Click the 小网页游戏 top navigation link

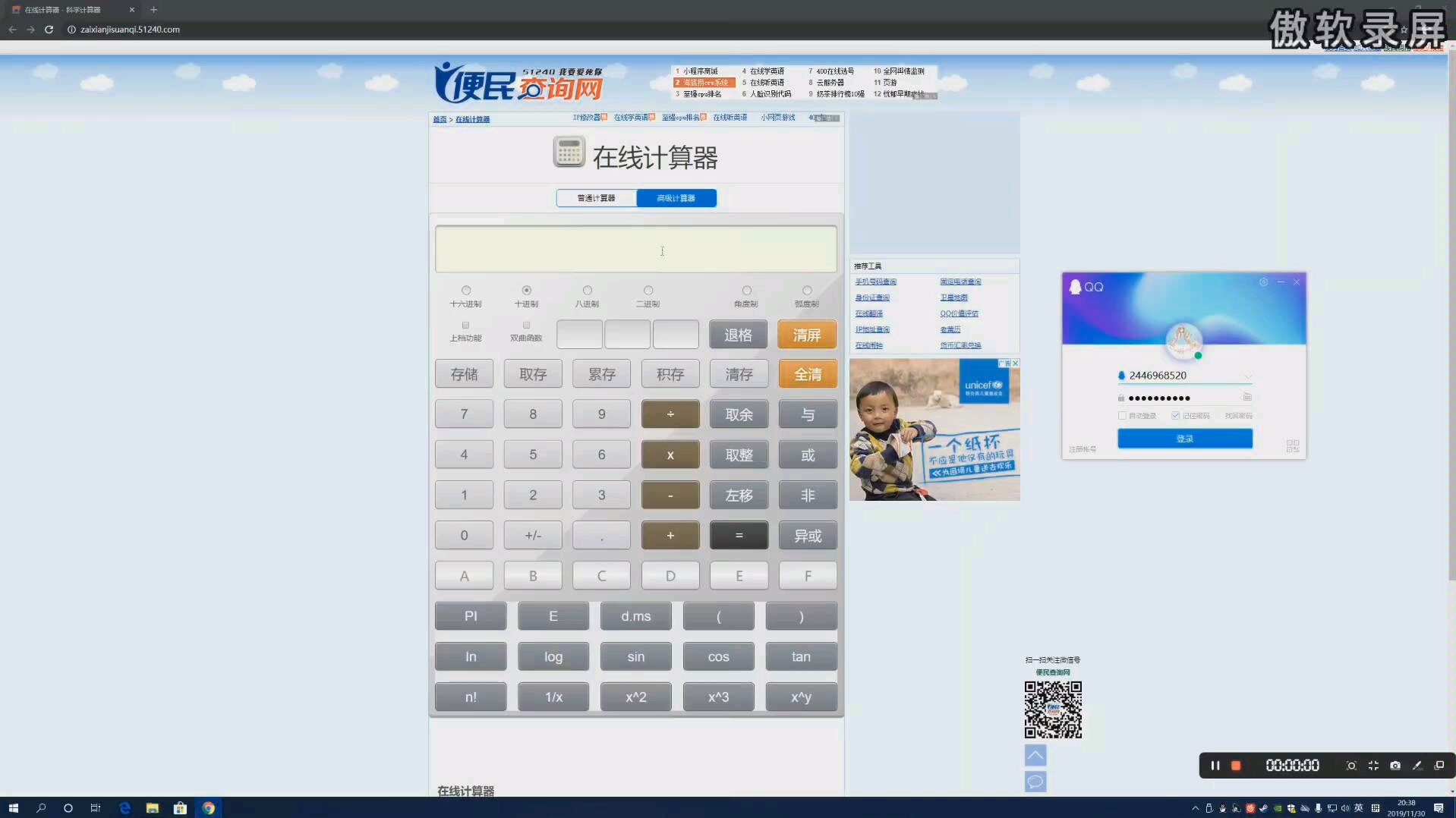pyautogui.click(x=778, y=118)
